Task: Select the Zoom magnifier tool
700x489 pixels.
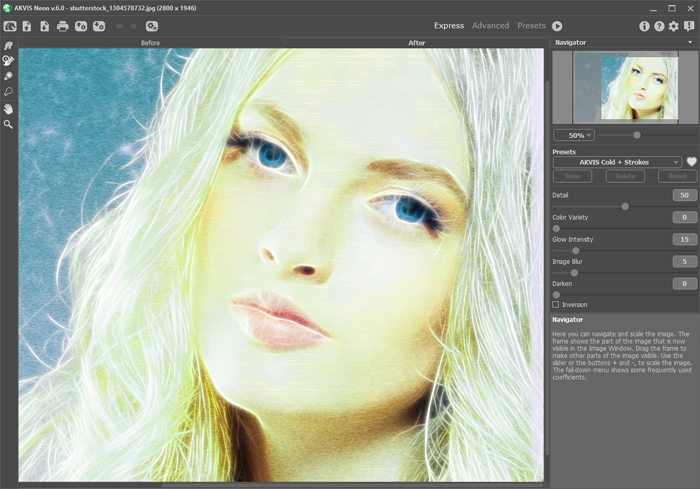Action: 8,124
